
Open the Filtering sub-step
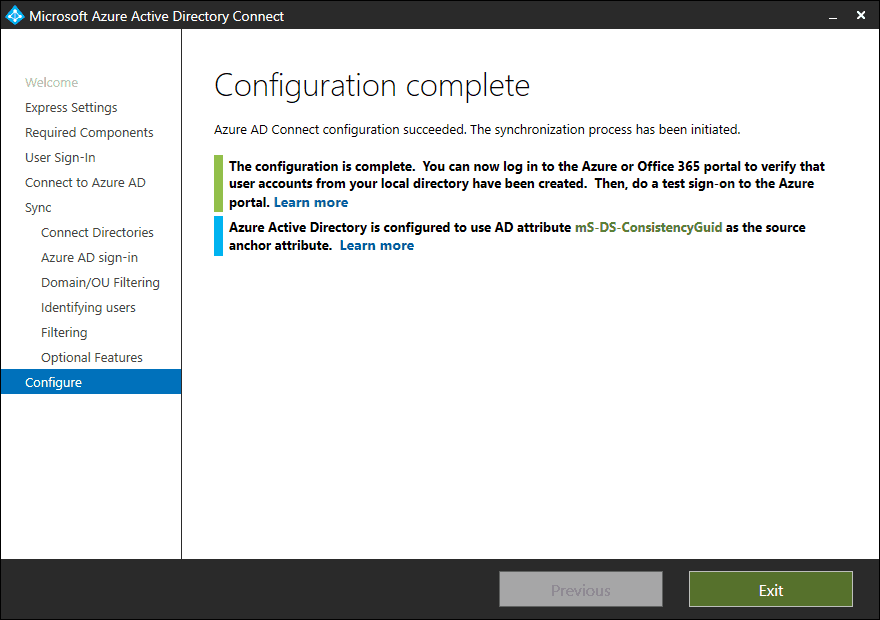[64, 333]
